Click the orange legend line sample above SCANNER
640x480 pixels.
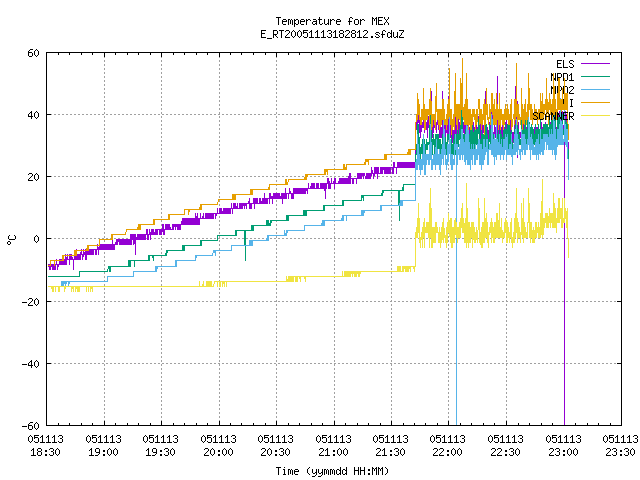[595, 102]
